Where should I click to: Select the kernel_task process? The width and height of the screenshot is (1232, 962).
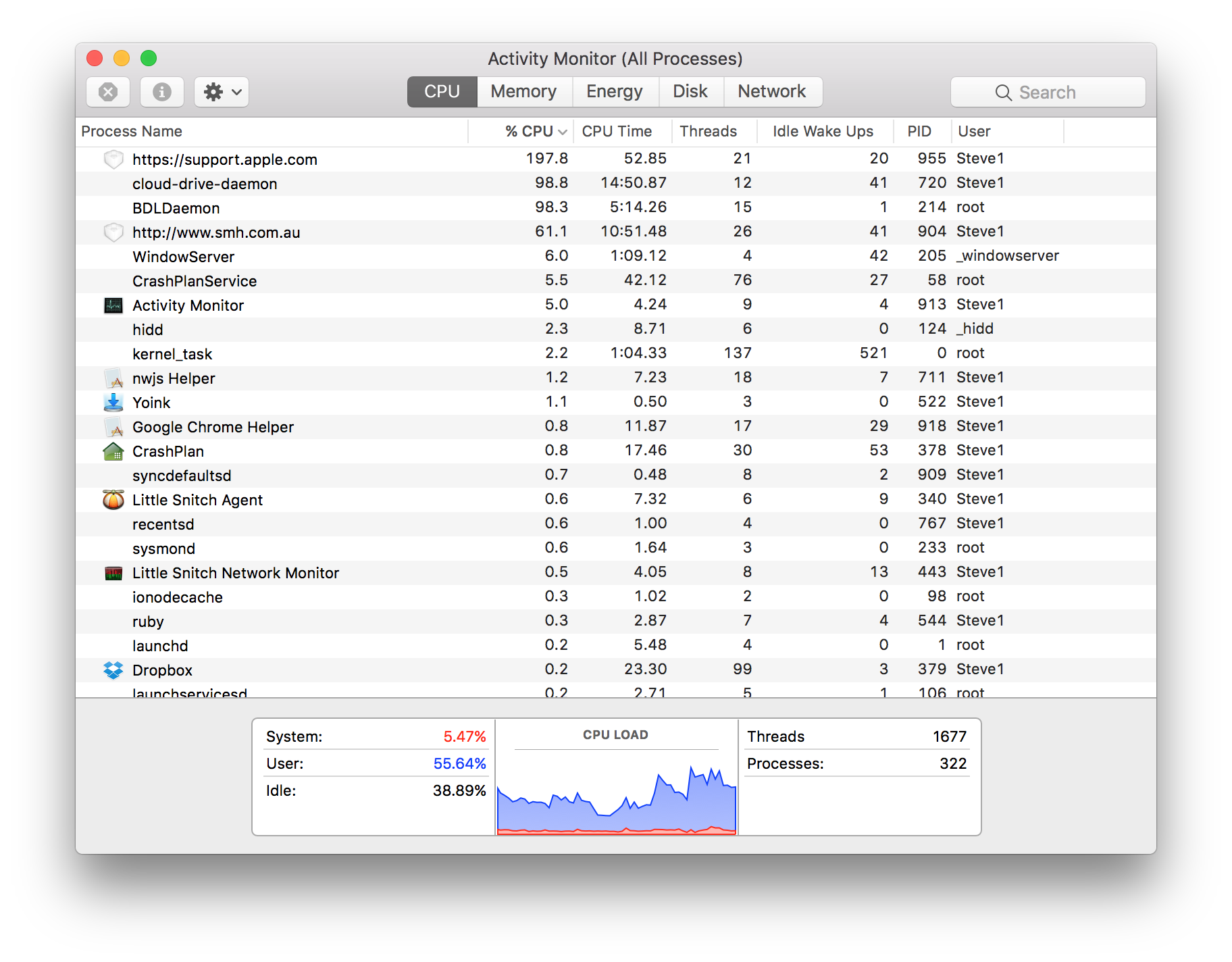tap(616, 354)
